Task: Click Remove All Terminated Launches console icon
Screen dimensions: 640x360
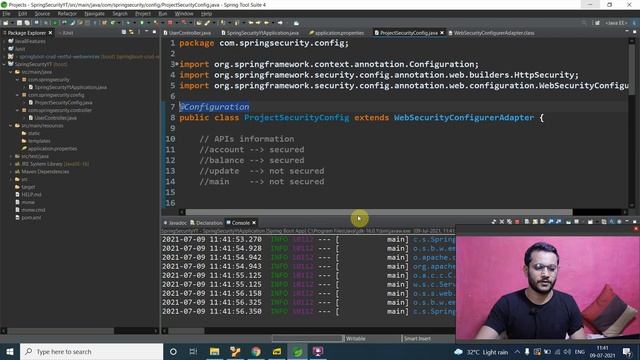Action: 509,222
